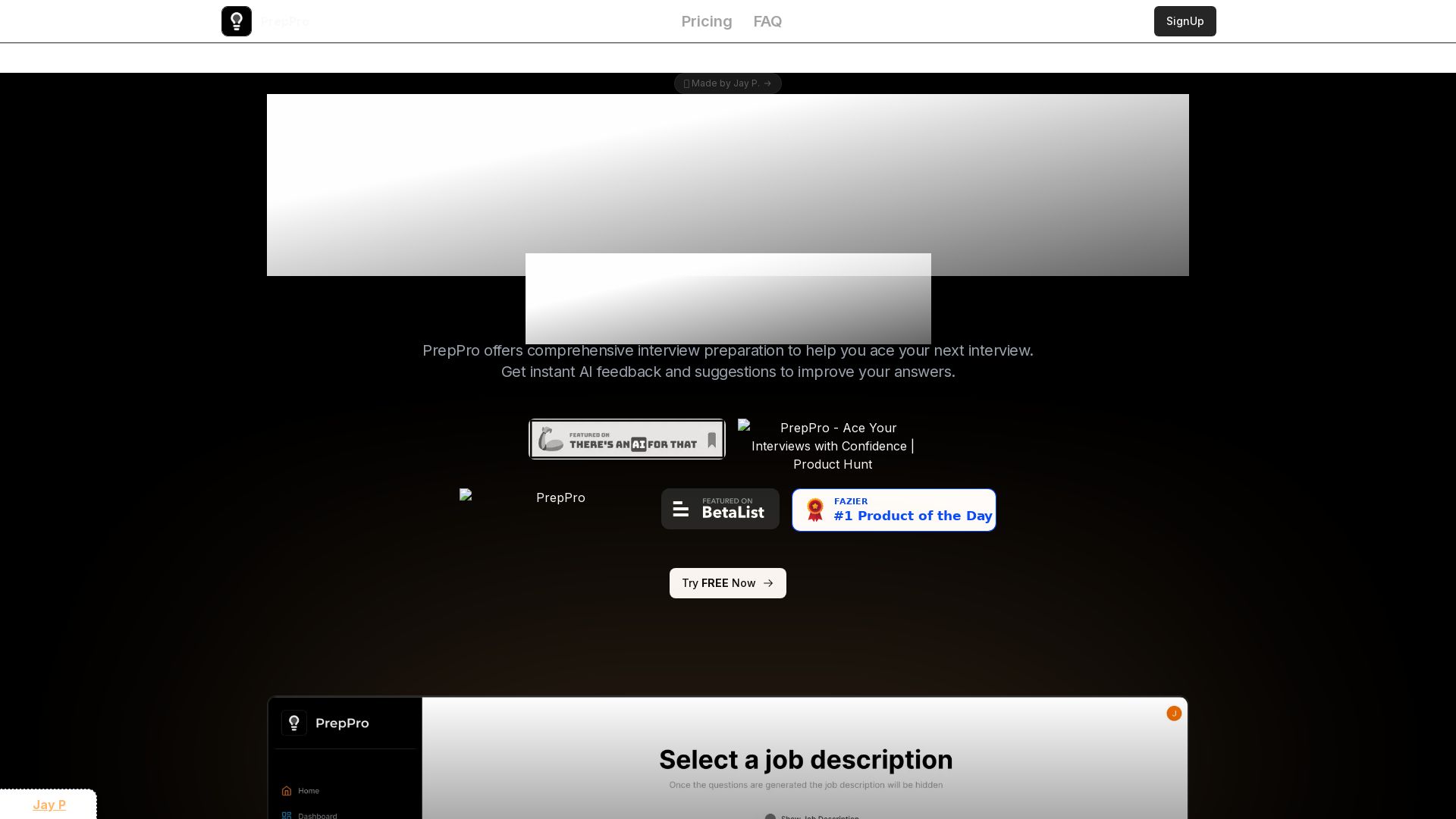Open the Product Hunt badge link
1456x819 pixels.
(x=833, y=446)
